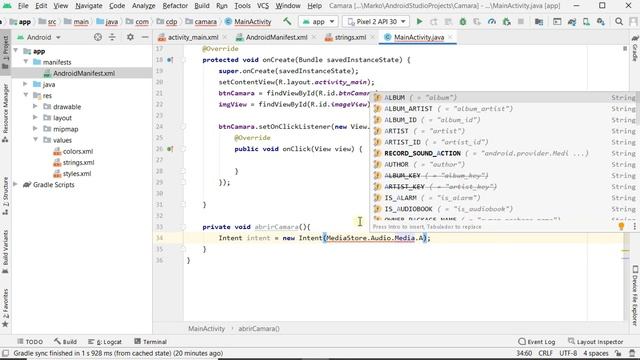The width and height of the screenshot is (640, 360).
Task: Open the Build menu
Action: (202, 6)
